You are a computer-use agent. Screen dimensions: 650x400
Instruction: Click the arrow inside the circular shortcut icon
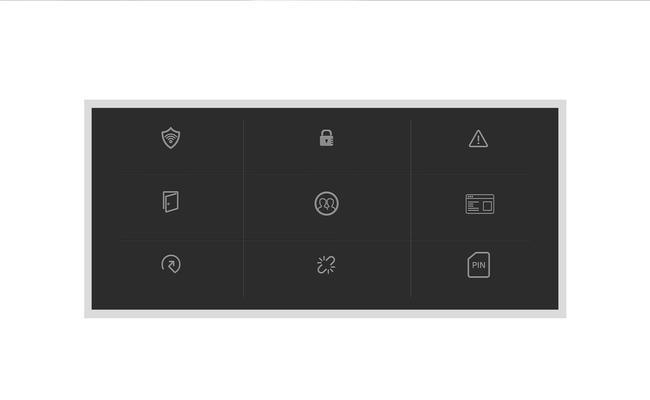tap(171, 264)
